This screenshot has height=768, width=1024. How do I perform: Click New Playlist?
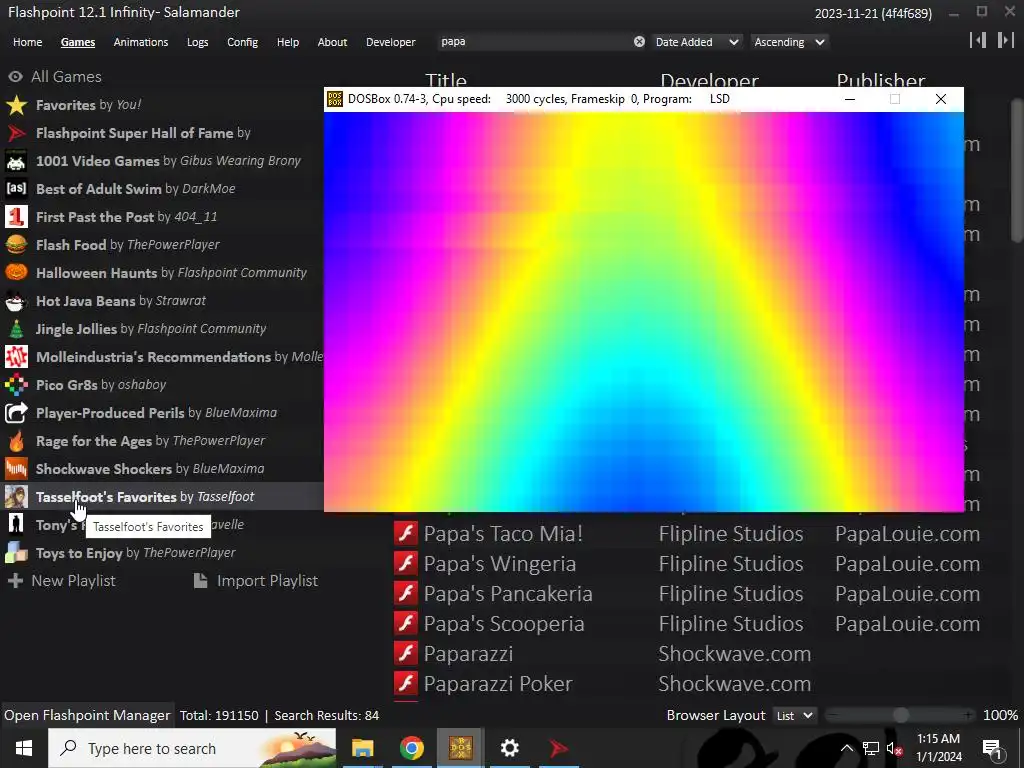(x=61, y=581)
